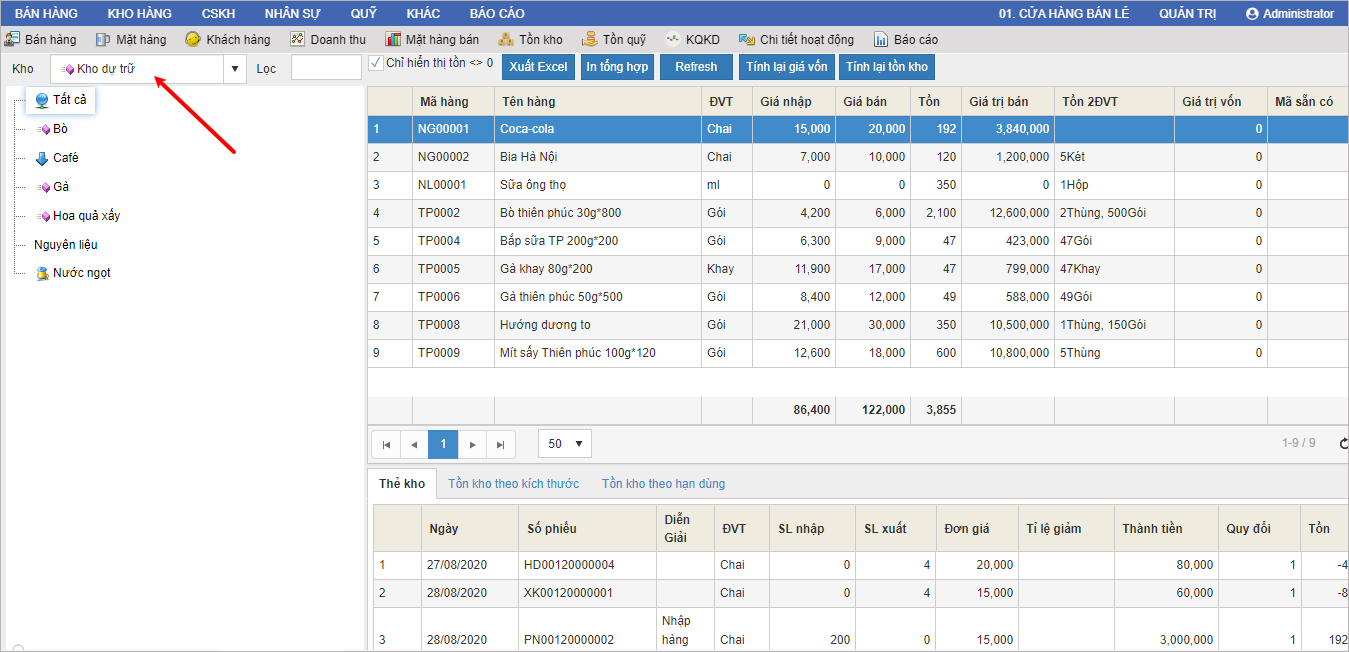The width and height of the screenshot is (1349, 652).
Task: Select the Hoa quả xấy category
Action: point(86,216)
